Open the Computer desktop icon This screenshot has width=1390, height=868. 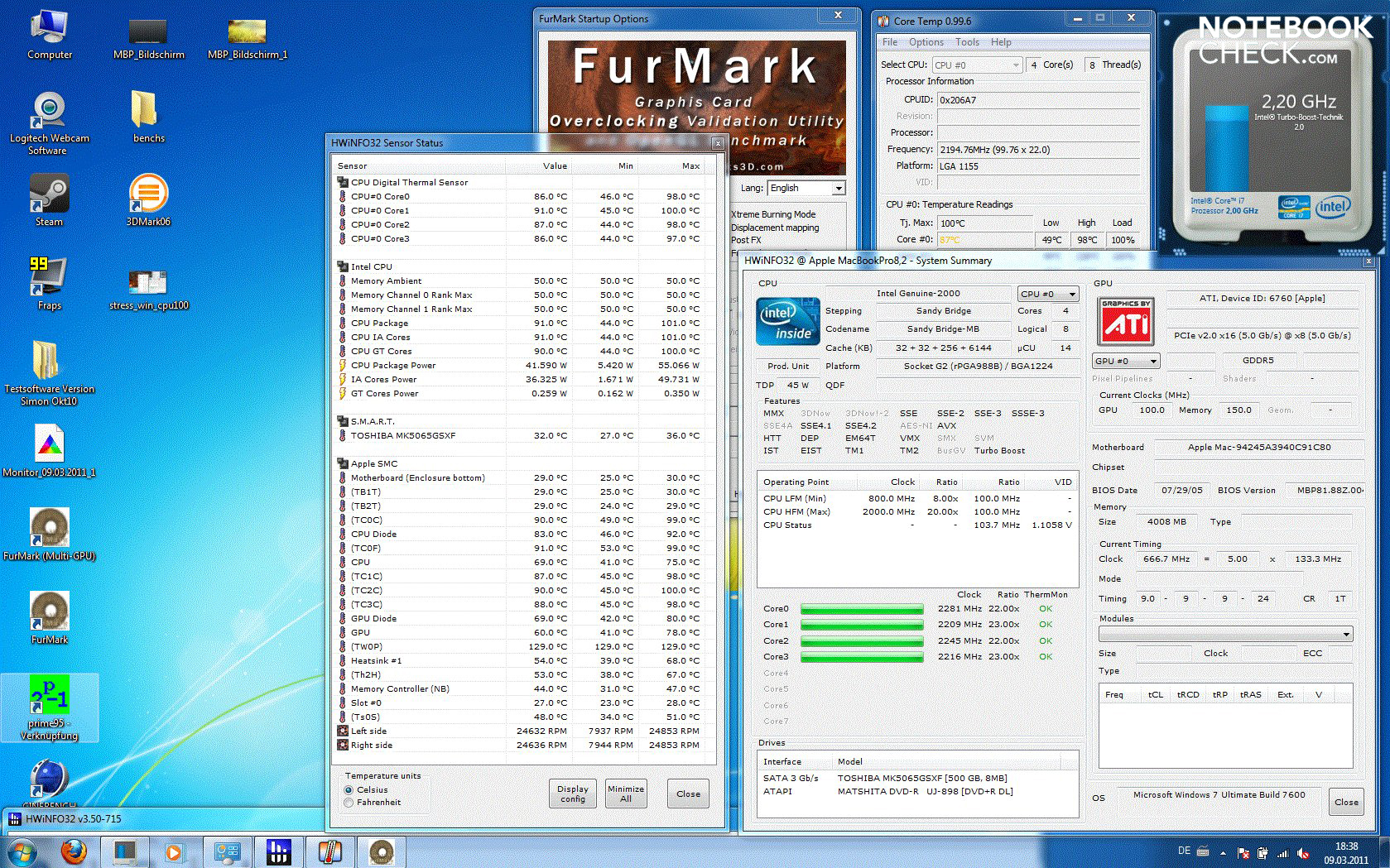click(50, 35)
